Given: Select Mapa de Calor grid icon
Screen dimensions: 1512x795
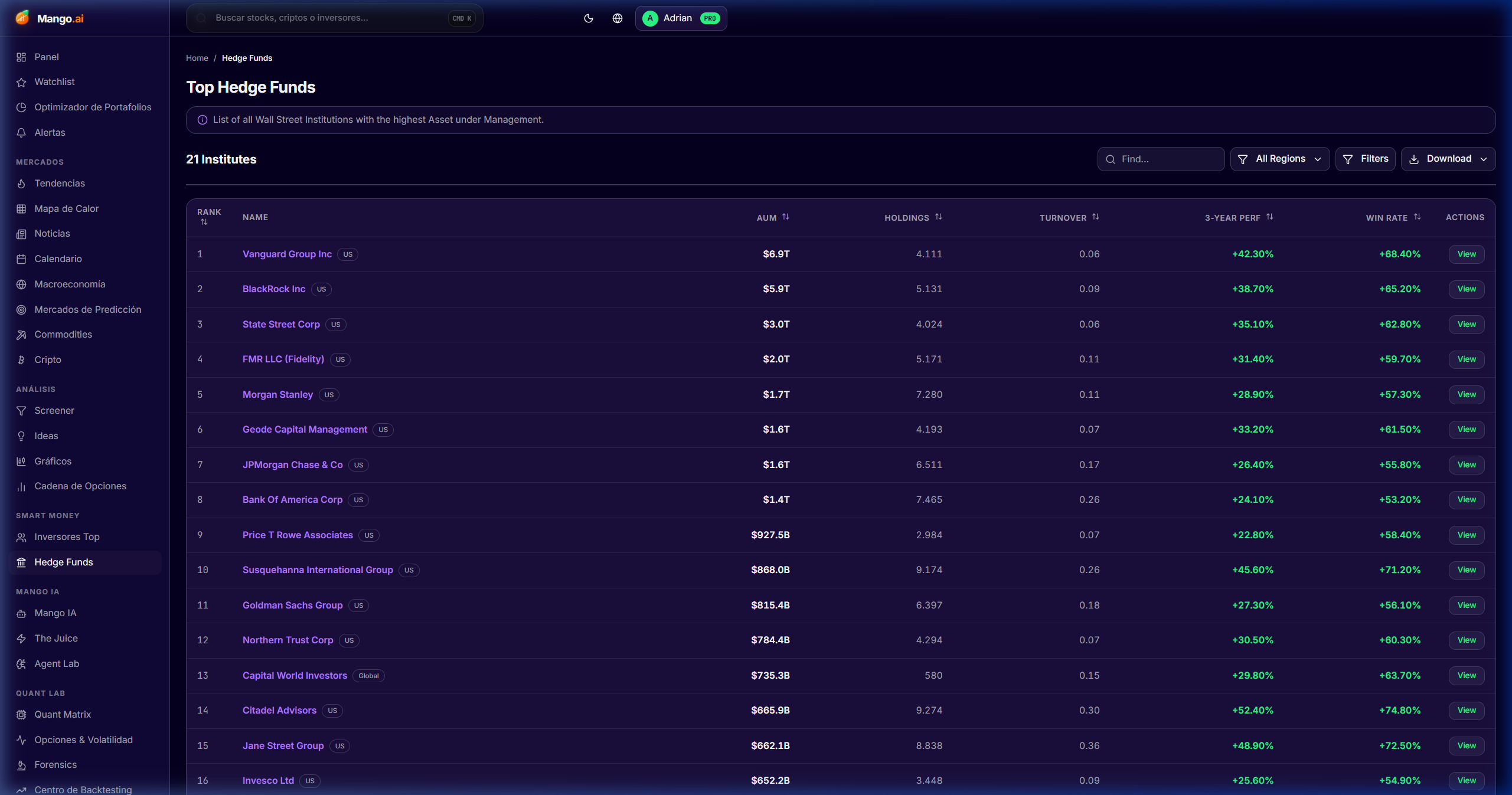Looking at the screenshot, I should click(x=21, y=209).
